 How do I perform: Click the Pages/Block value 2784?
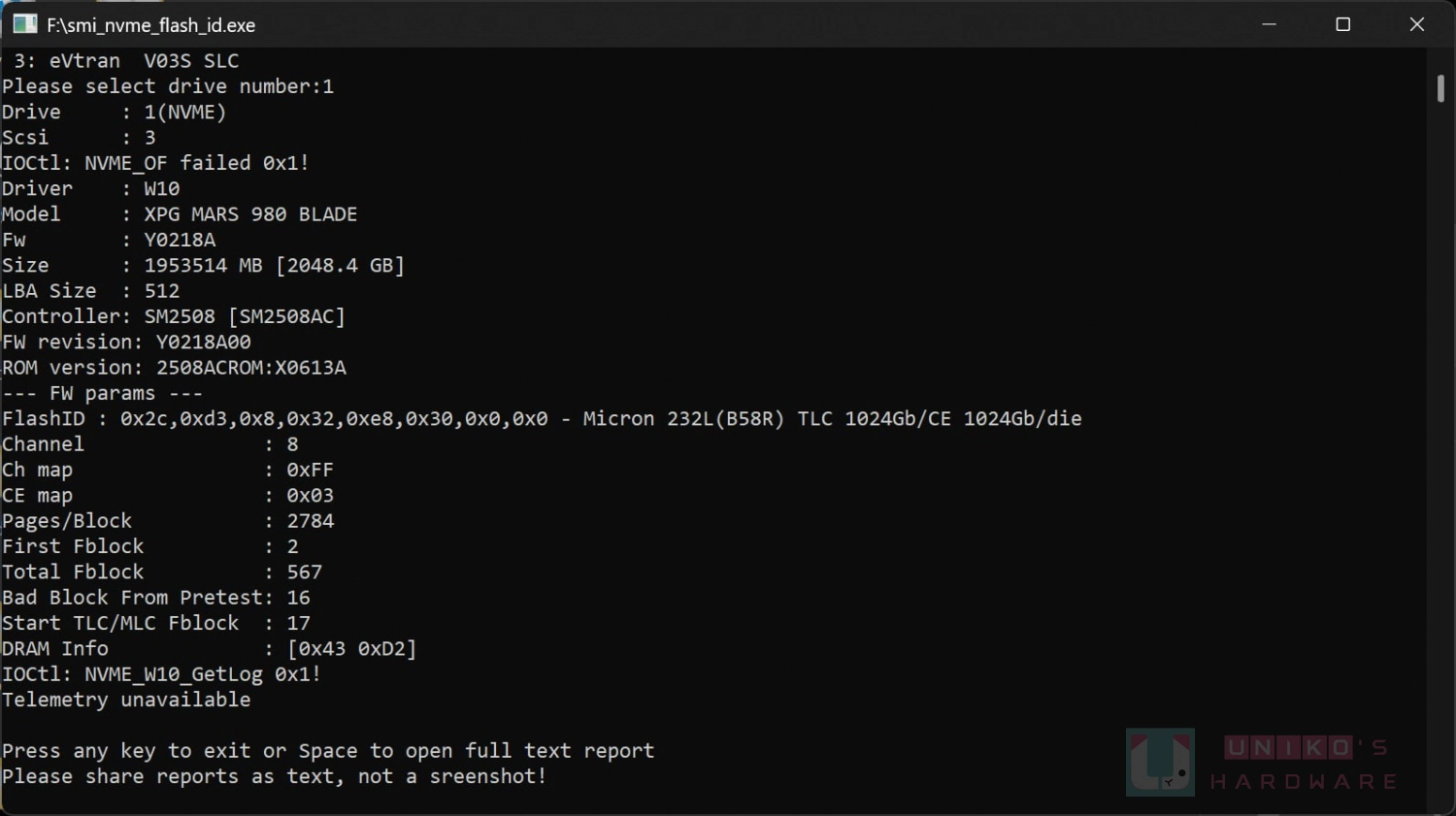coord(311,521)
